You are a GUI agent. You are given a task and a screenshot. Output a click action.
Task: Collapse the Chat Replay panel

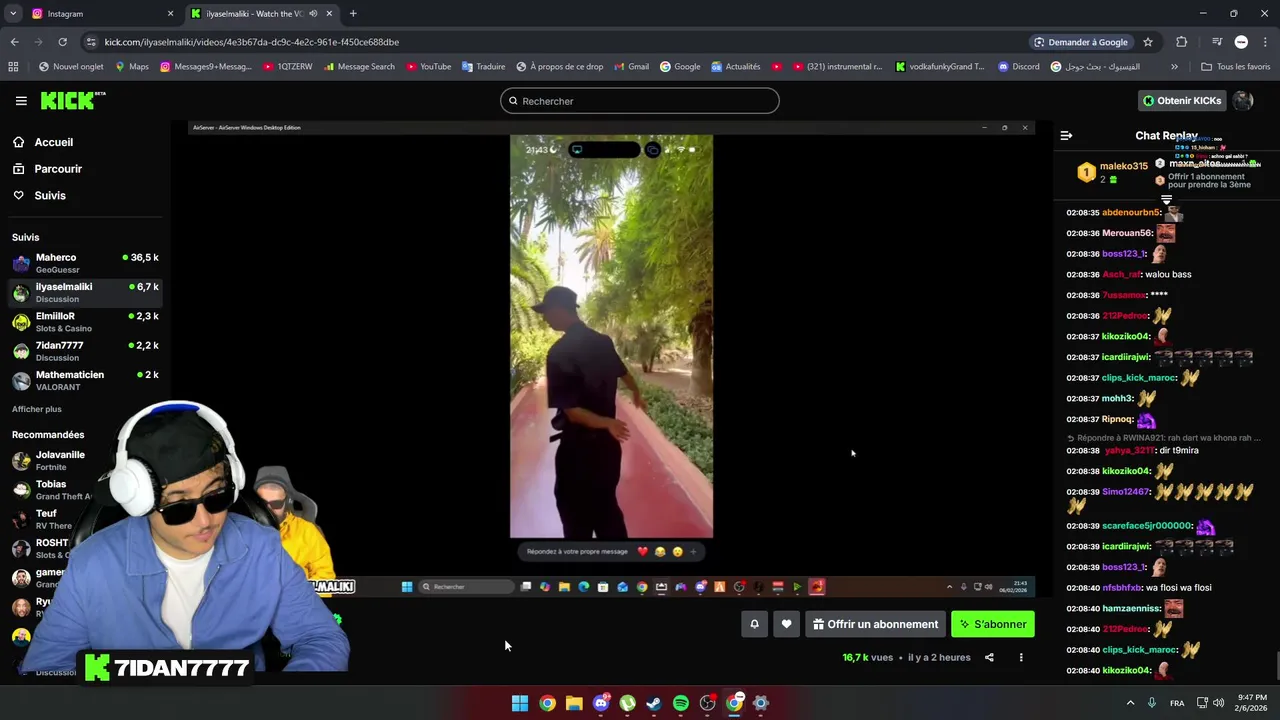click(1066, 135)
